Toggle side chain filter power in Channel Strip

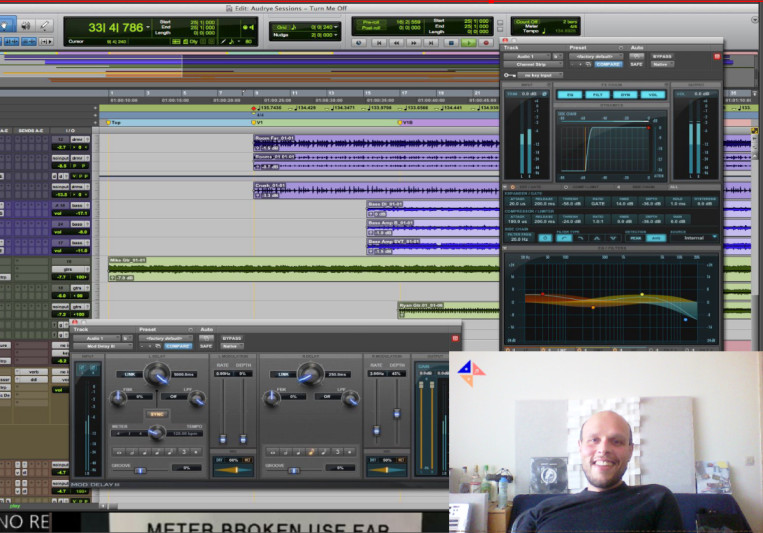[x=545, y=238]
